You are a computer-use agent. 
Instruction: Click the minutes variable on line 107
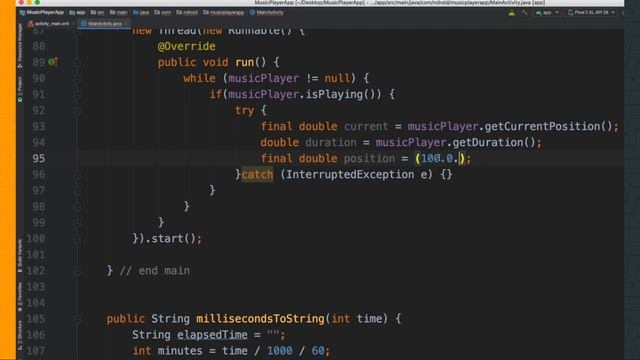[180, 351]
